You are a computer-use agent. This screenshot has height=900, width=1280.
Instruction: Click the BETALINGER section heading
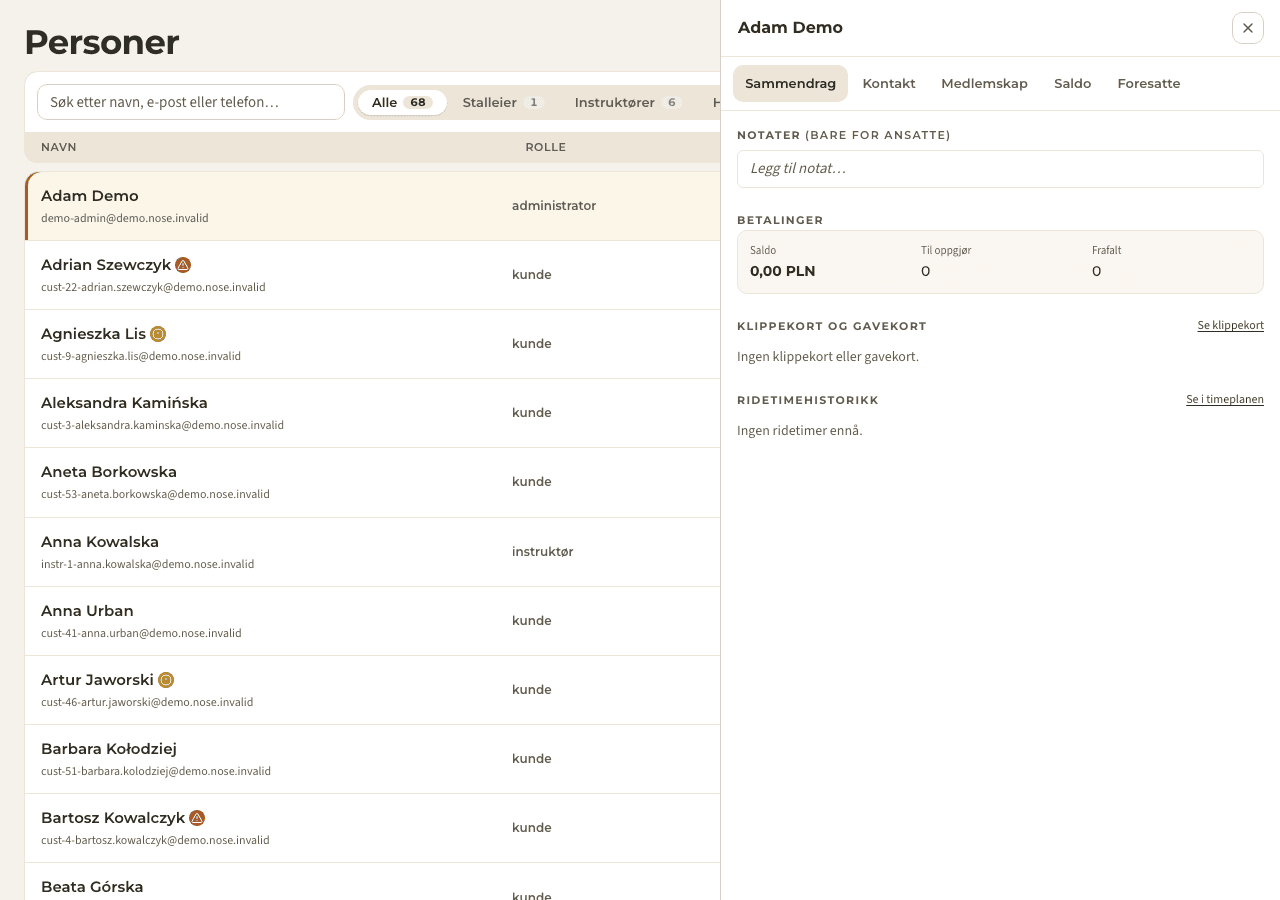pyautogui.click(x=780, y=220)
